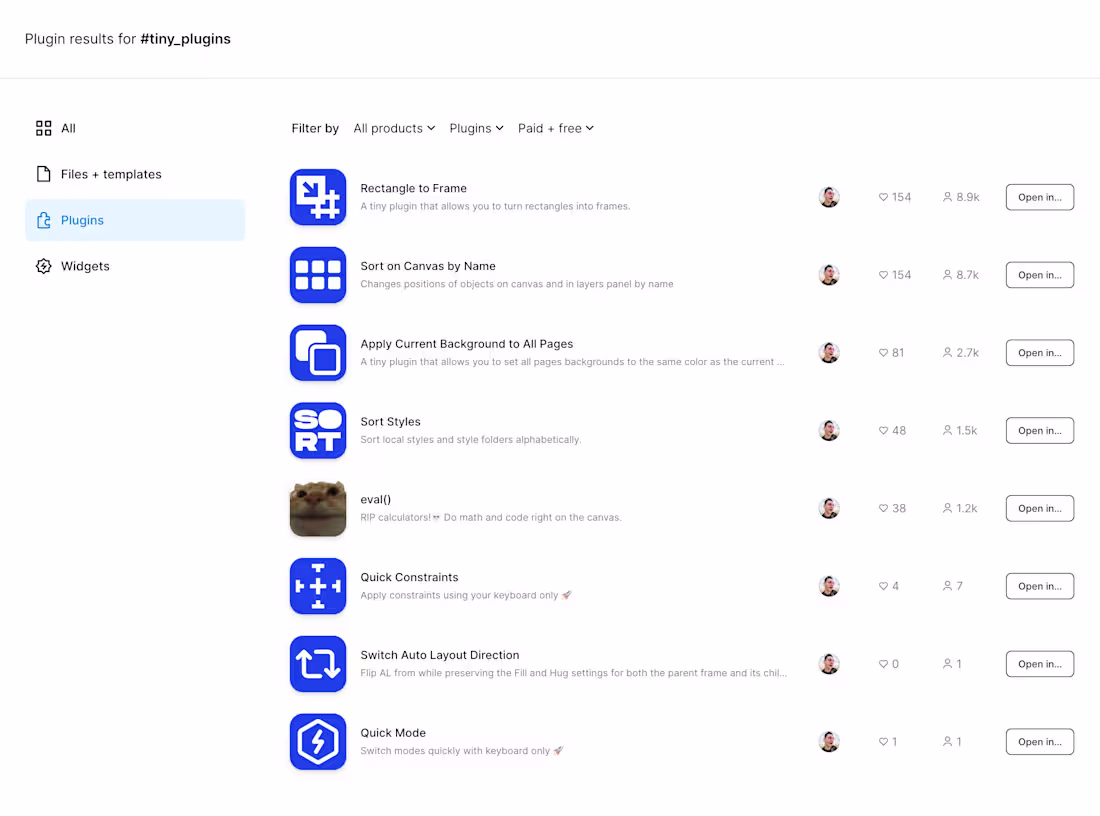
Task: Open the Paid + free filter dropdown
Action: pos(556,128)
